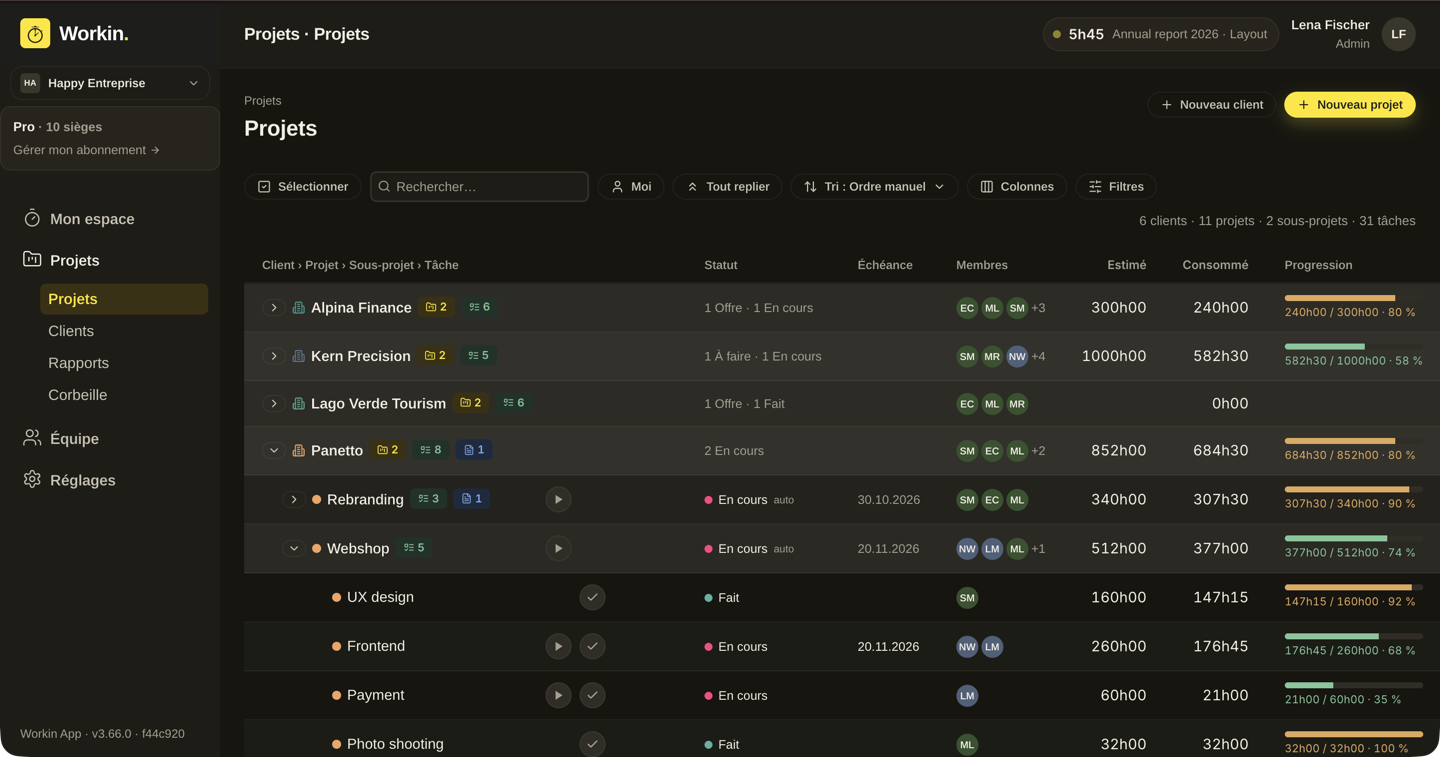
Task: Click the blue document badge on Panetto
Action: 474,450
